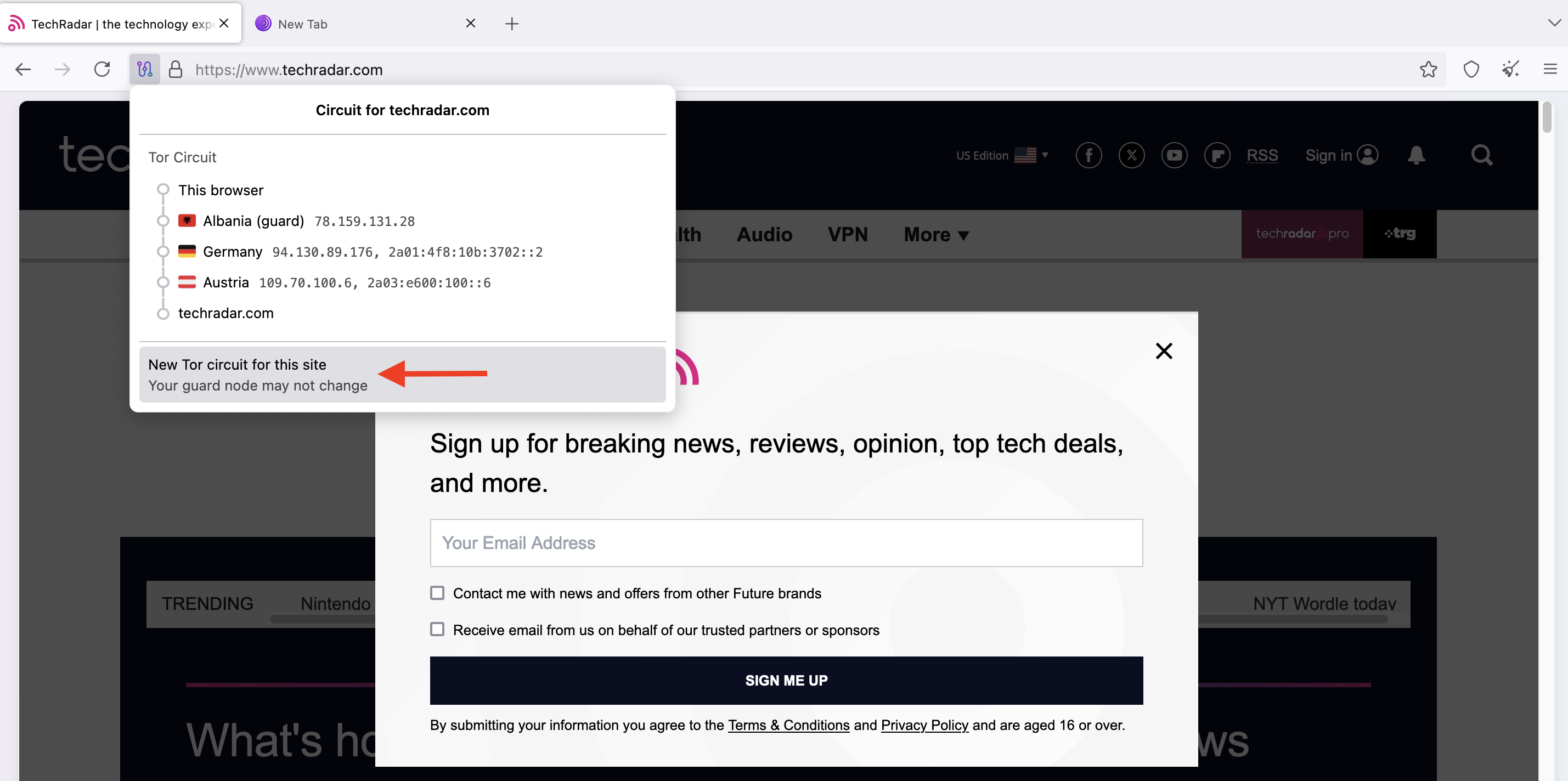Open the browser hamburger menu
The width and height of the screenshot is (1568, 781).
(x=1550, y=70)
